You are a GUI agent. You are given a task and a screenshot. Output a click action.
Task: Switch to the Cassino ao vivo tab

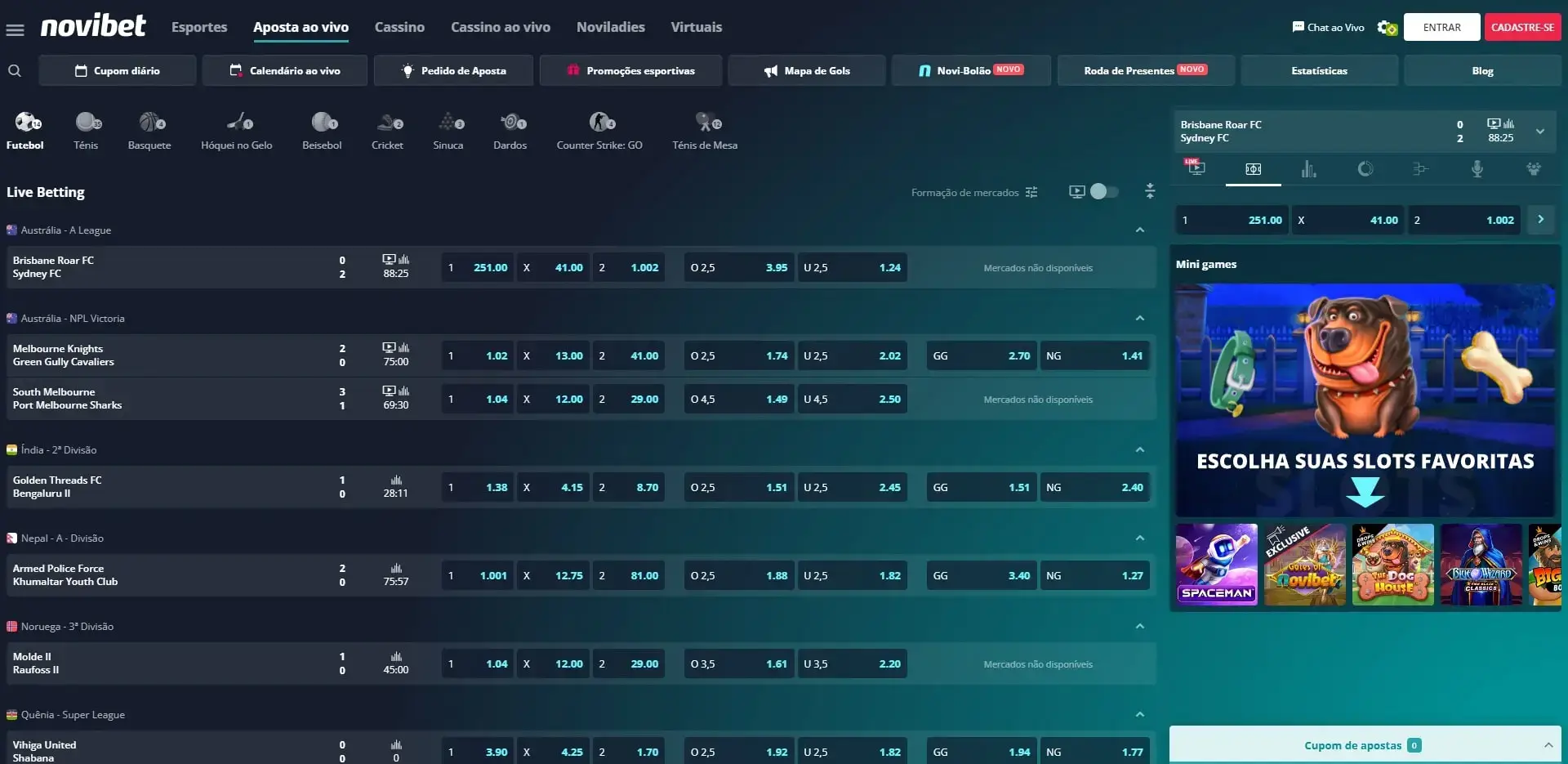[x=501, y=27]
